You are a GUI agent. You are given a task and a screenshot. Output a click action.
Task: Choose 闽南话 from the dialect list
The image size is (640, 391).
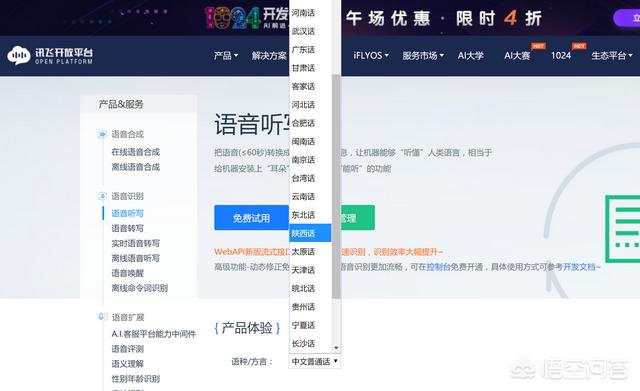(310, 141)
